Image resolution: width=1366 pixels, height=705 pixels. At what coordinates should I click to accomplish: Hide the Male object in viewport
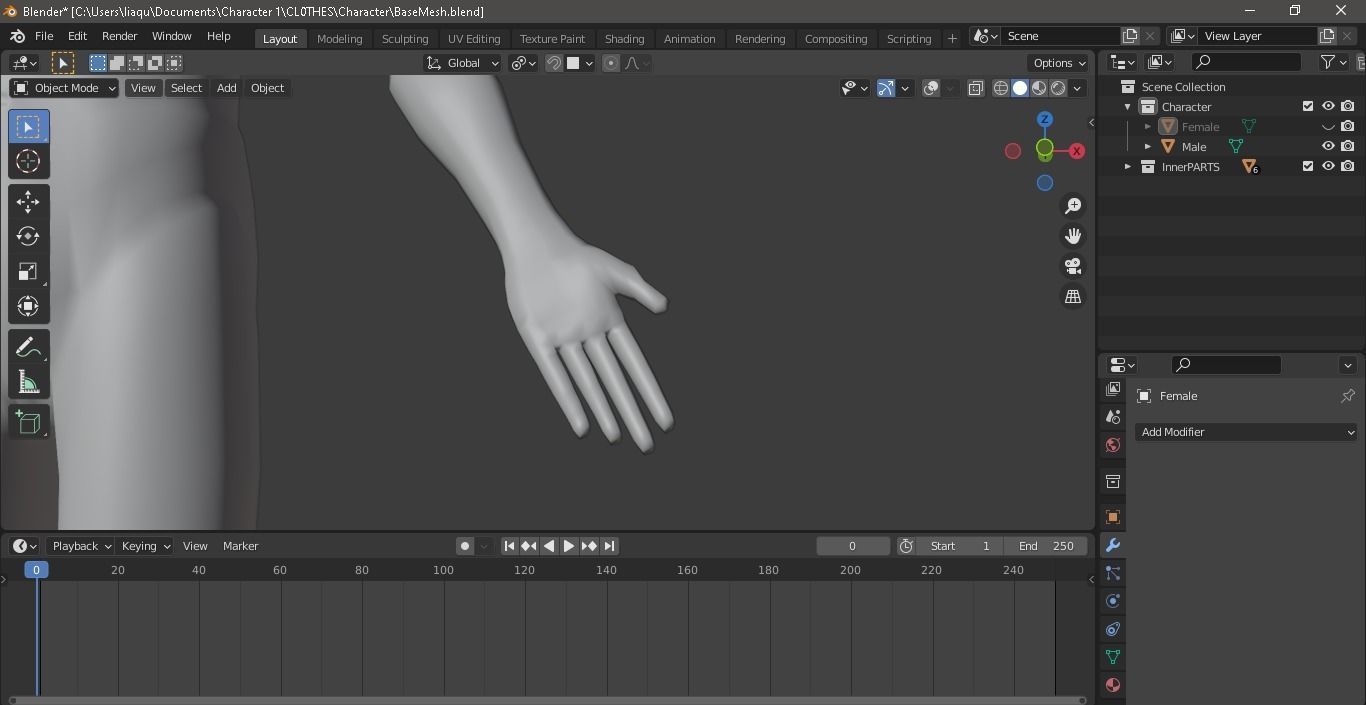(1328, 146)
